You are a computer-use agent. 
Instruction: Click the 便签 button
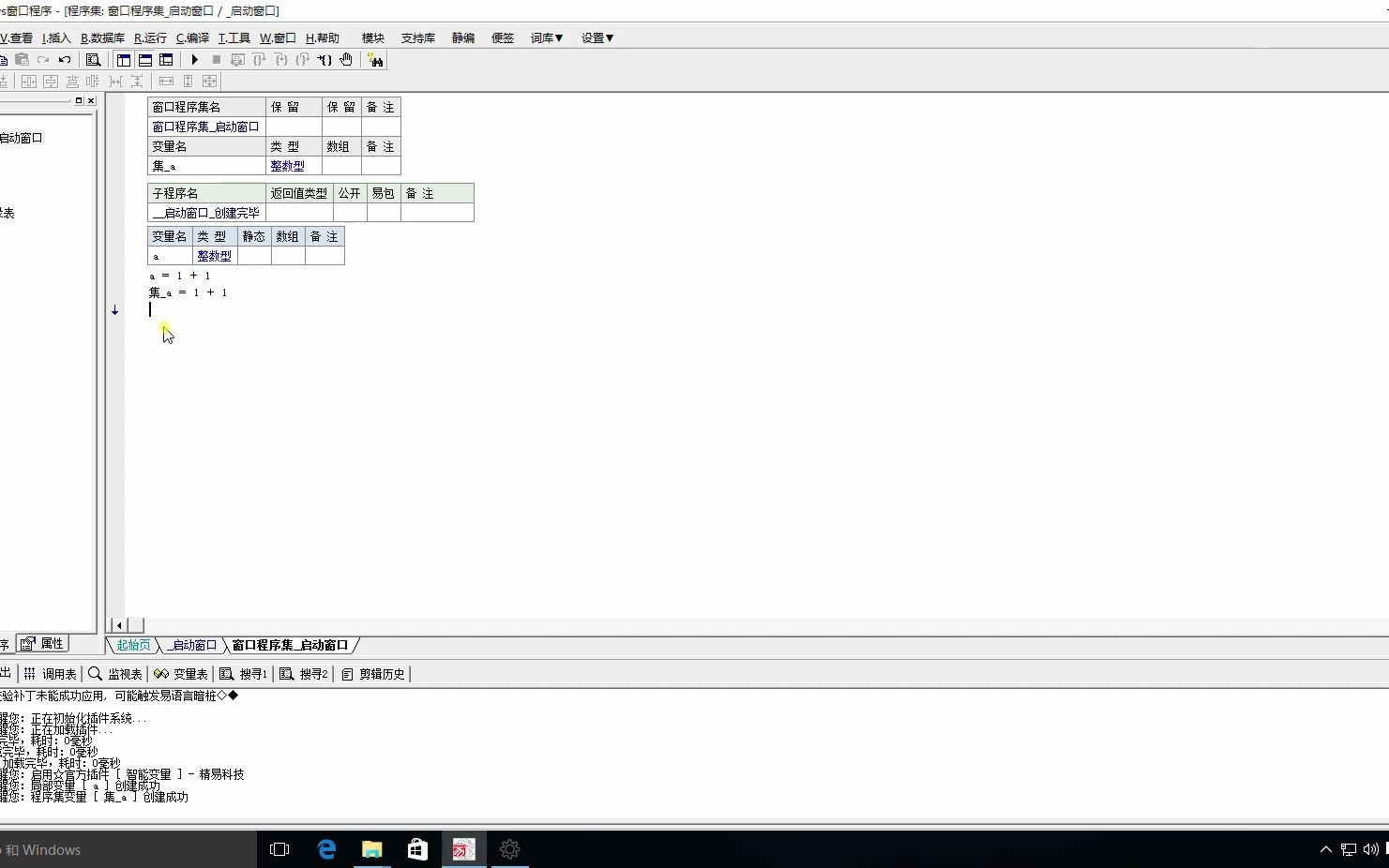tap(503, 38)
